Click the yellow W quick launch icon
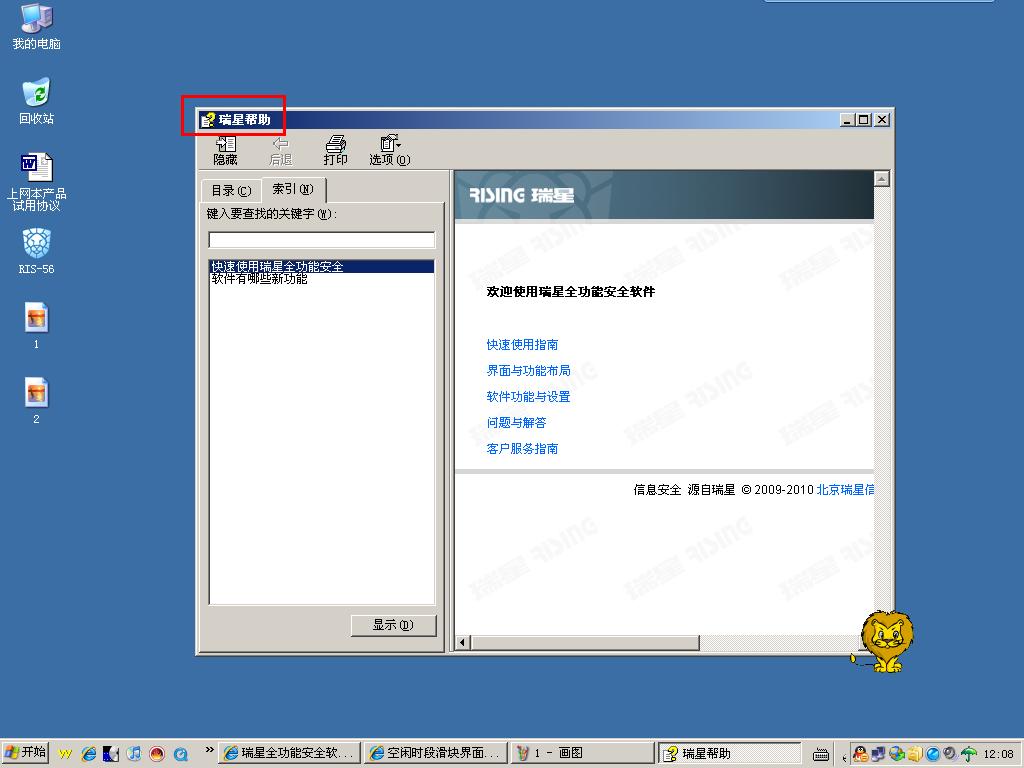The width and height of the screenshot is (1024, 768). tap(65, 754)
